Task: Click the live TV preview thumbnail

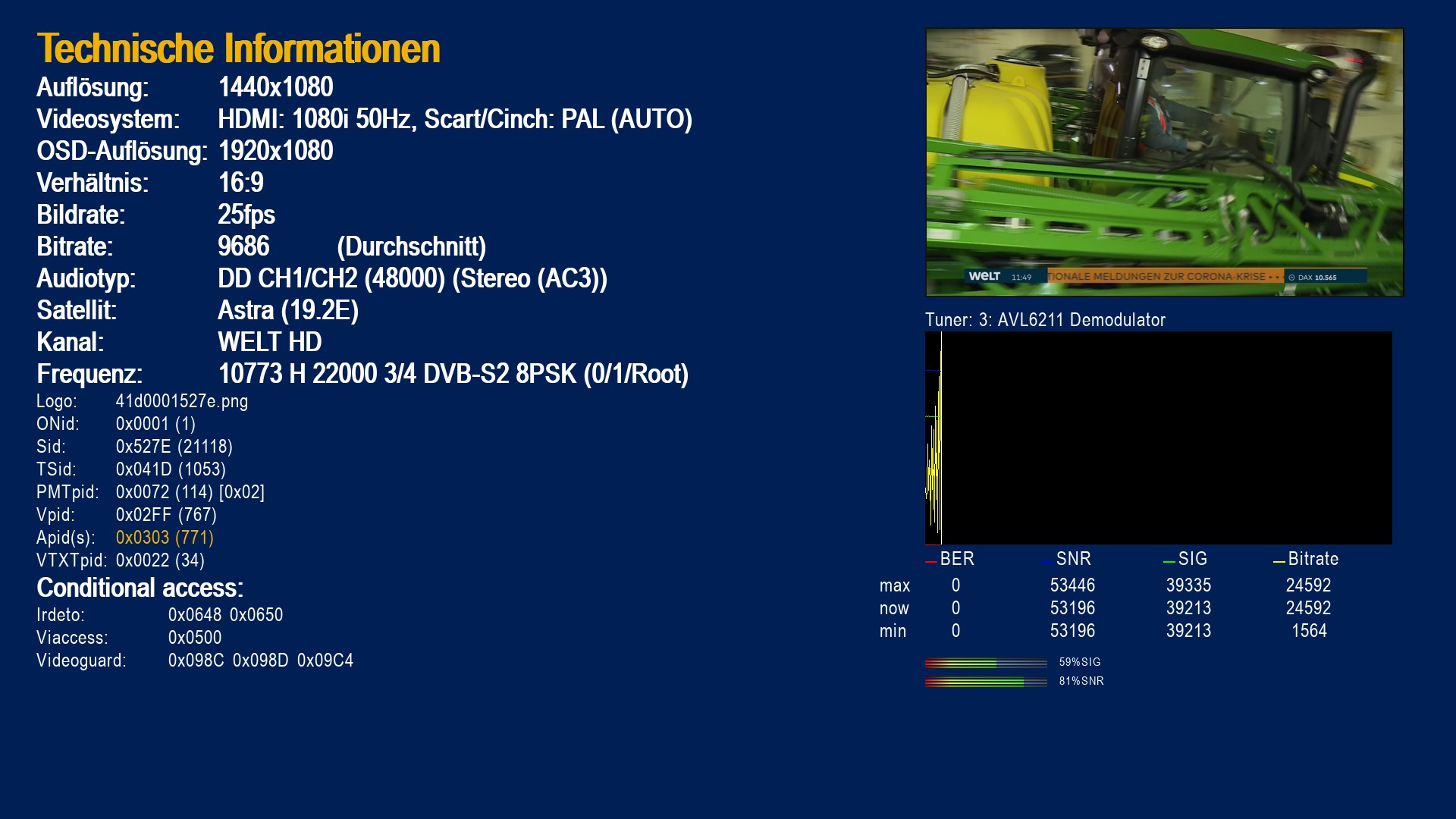Action: pos(1164,162)
